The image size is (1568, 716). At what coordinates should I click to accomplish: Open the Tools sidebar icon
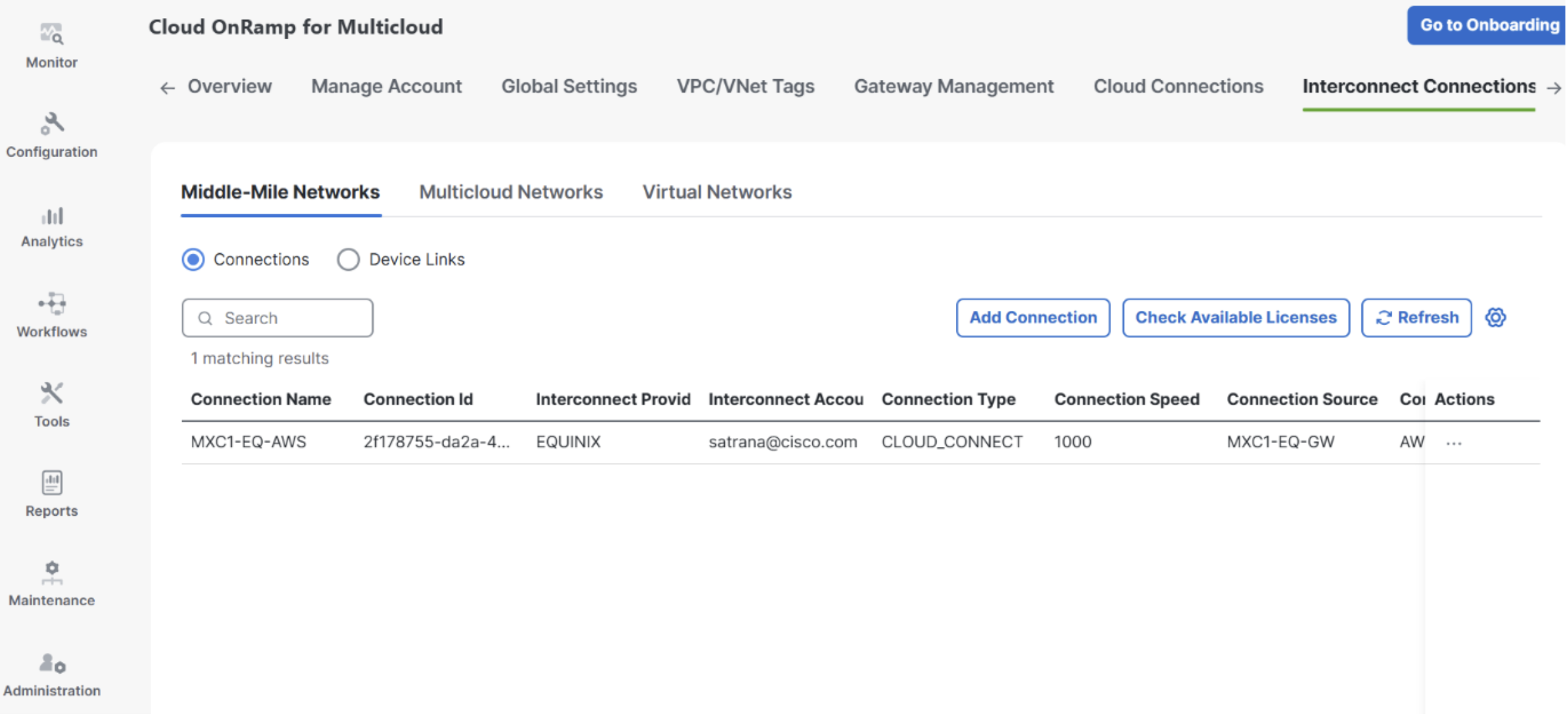tap(51, 393)
